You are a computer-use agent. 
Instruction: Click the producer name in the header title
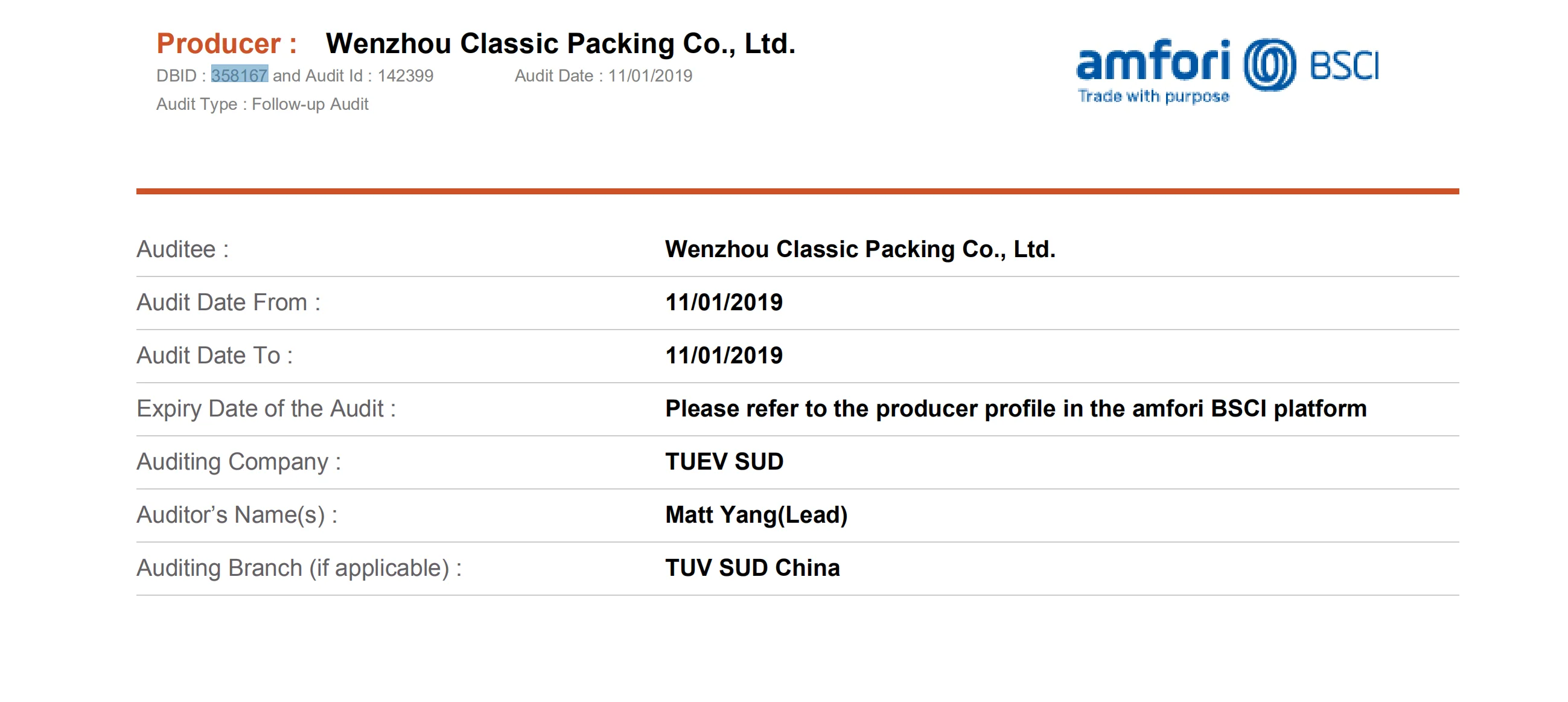coord(560,43)
